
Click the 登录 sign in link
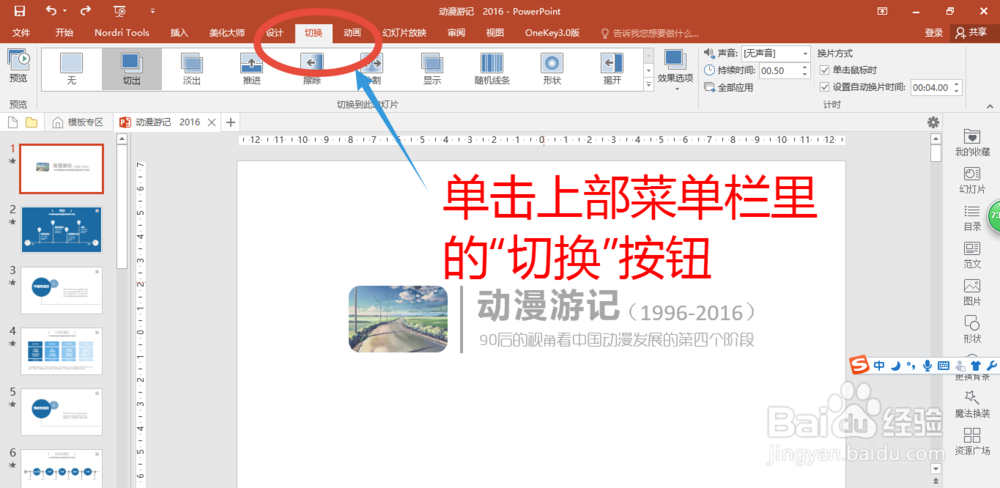pos(933,33)
